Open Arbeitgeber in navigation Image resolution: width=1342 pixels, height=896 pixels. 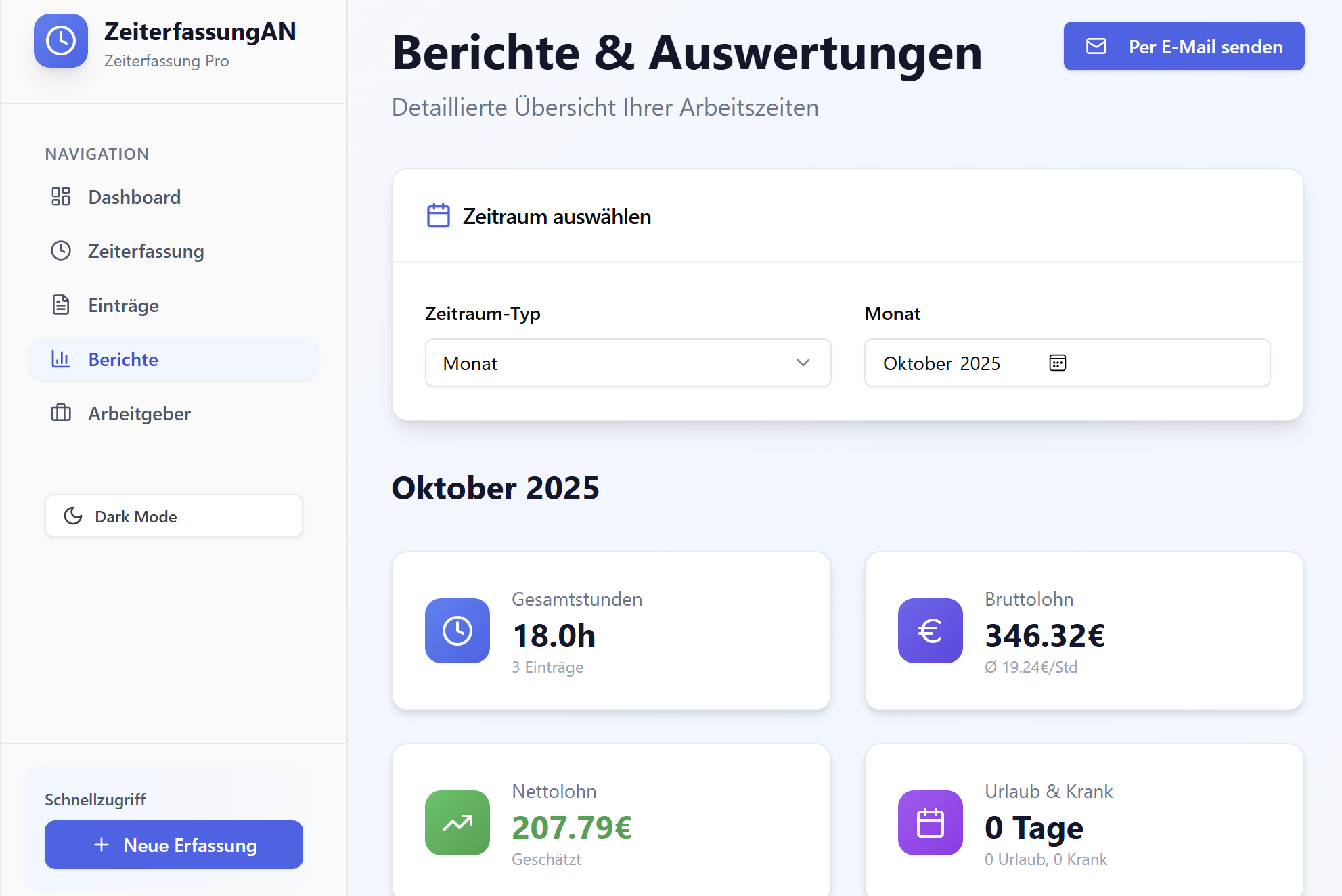pyautogui.click(x=174, y=413)
